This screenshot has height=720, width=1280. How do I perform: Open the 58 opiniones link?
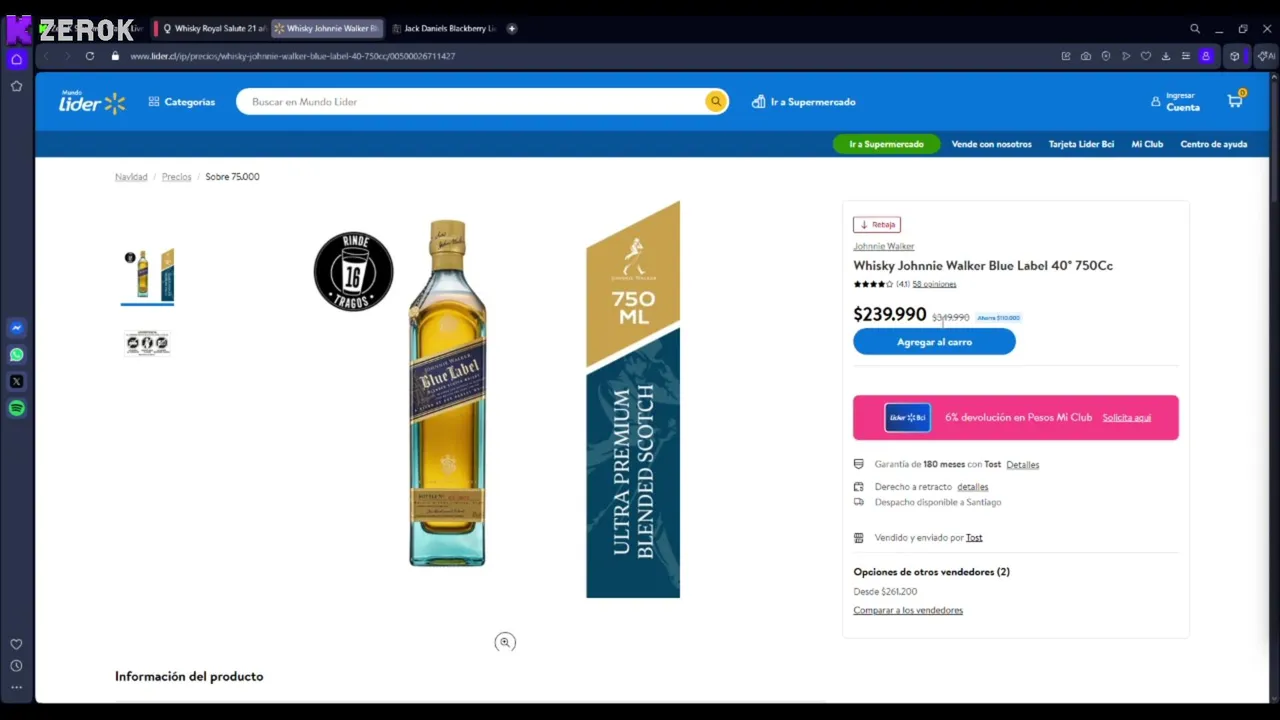[x=934, y=284]
